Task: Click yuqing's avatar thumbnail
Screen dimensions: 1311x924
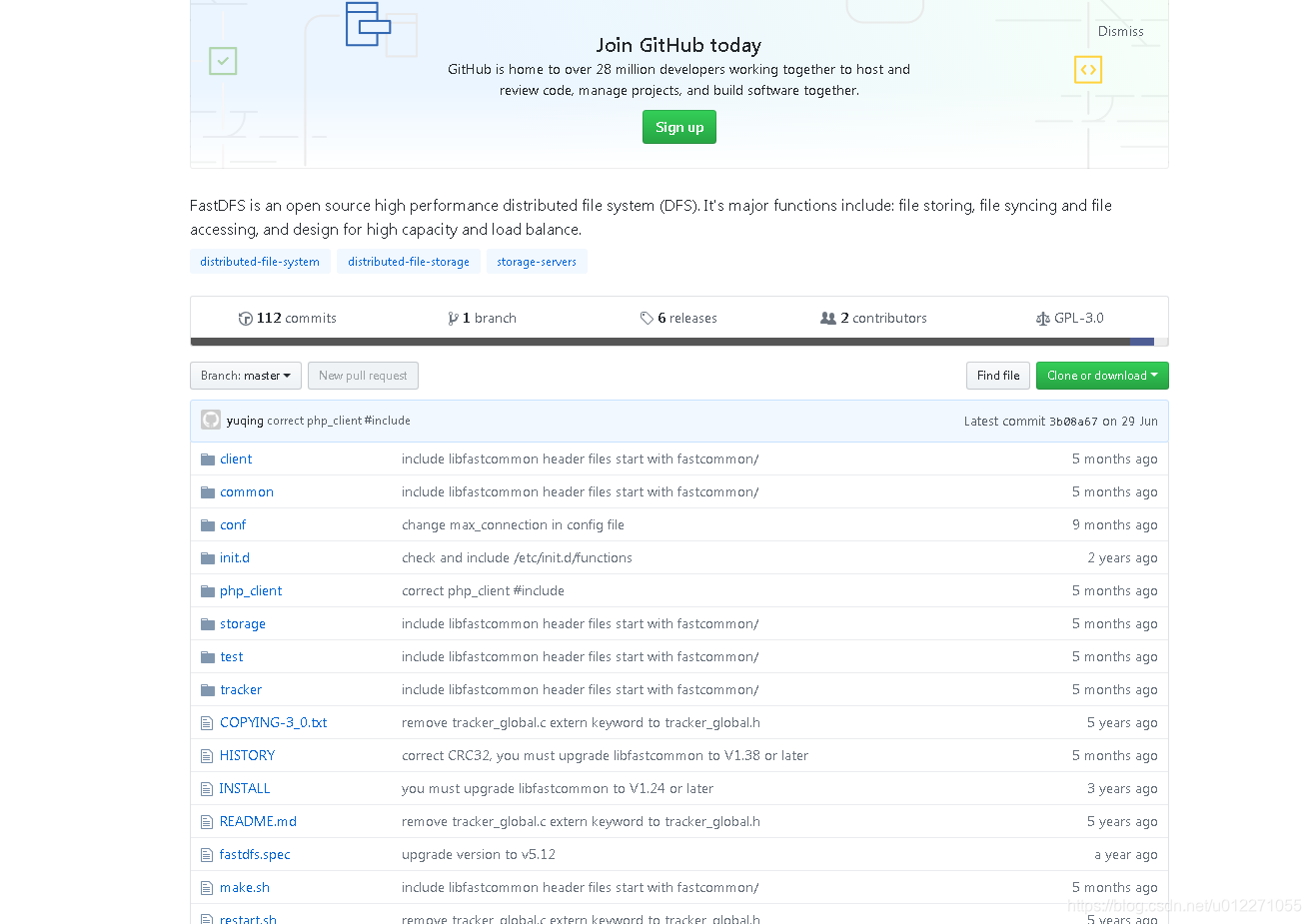Action: coord(211,420)
